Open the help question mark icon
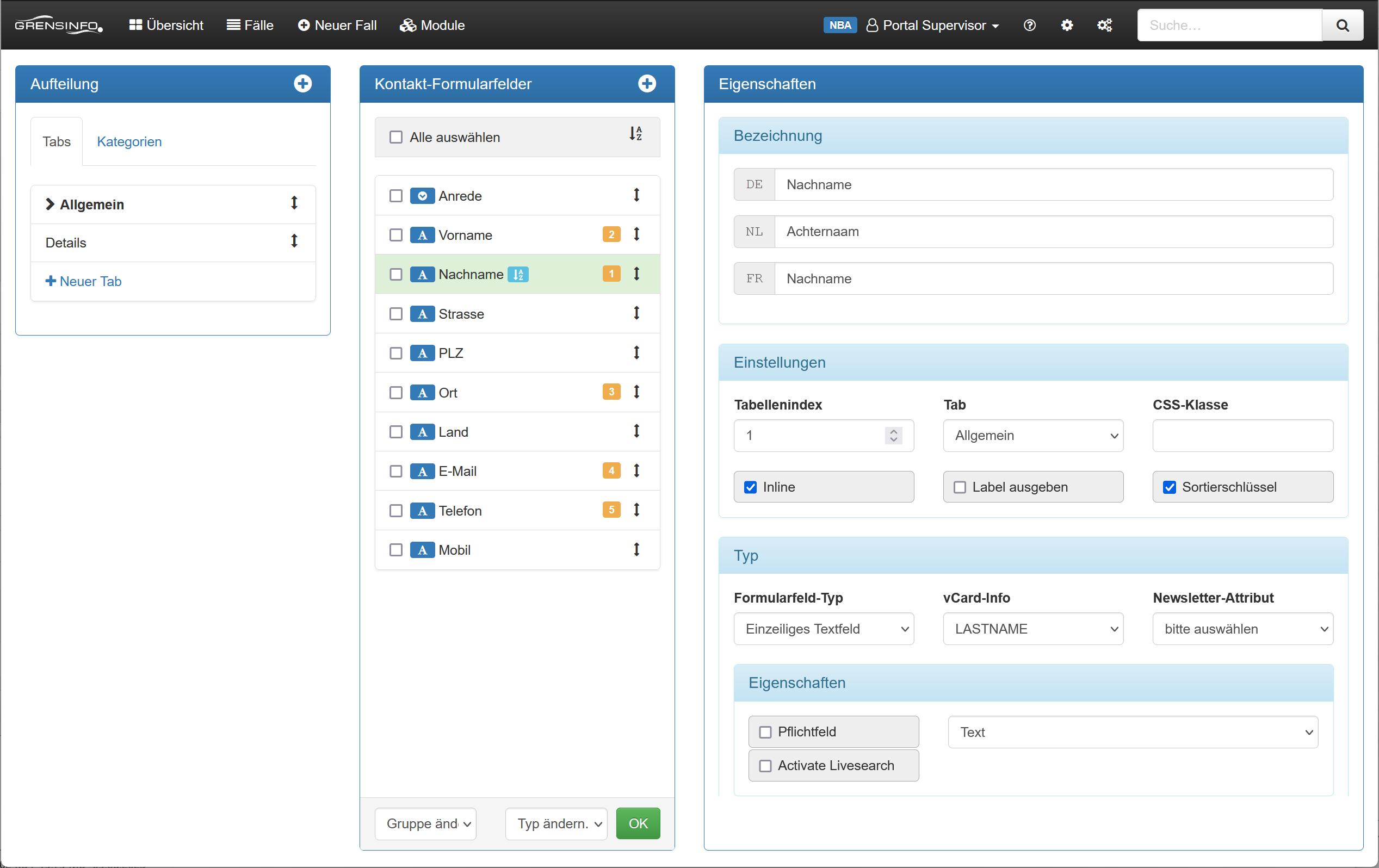This screenshot has width=1379, height=868. click(1029, 25)
